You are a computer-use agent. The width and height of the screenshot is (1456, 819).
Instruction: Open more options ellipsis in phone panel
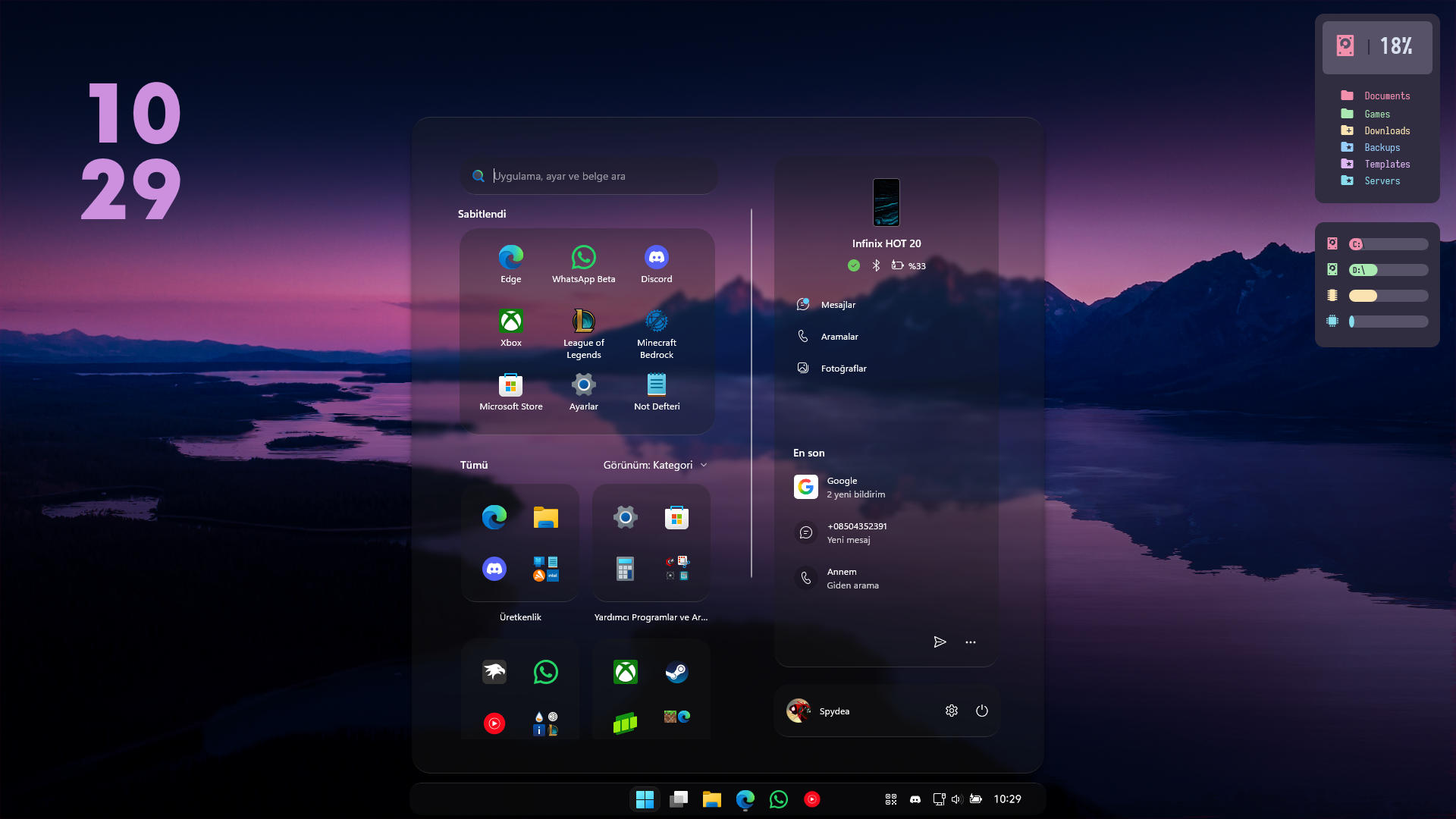[x=970, y=642]
